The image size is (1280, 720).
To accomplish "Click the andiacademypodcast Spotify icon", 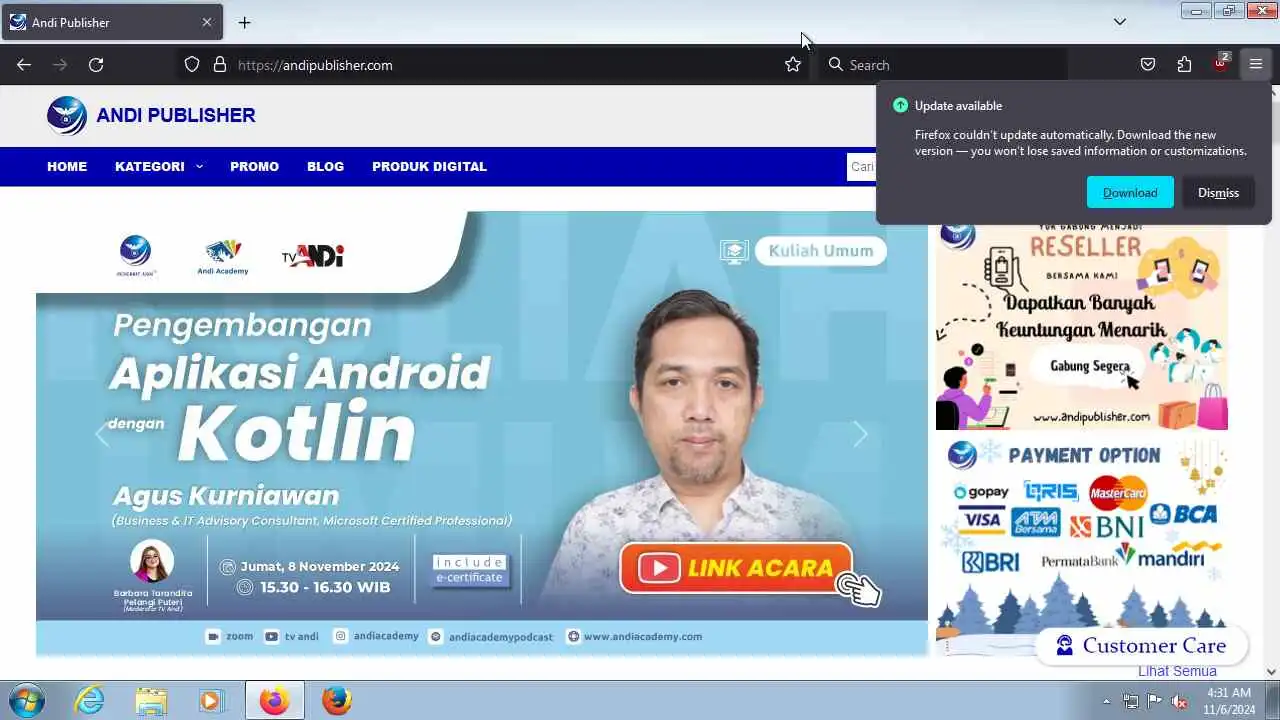I will point(435,636).
